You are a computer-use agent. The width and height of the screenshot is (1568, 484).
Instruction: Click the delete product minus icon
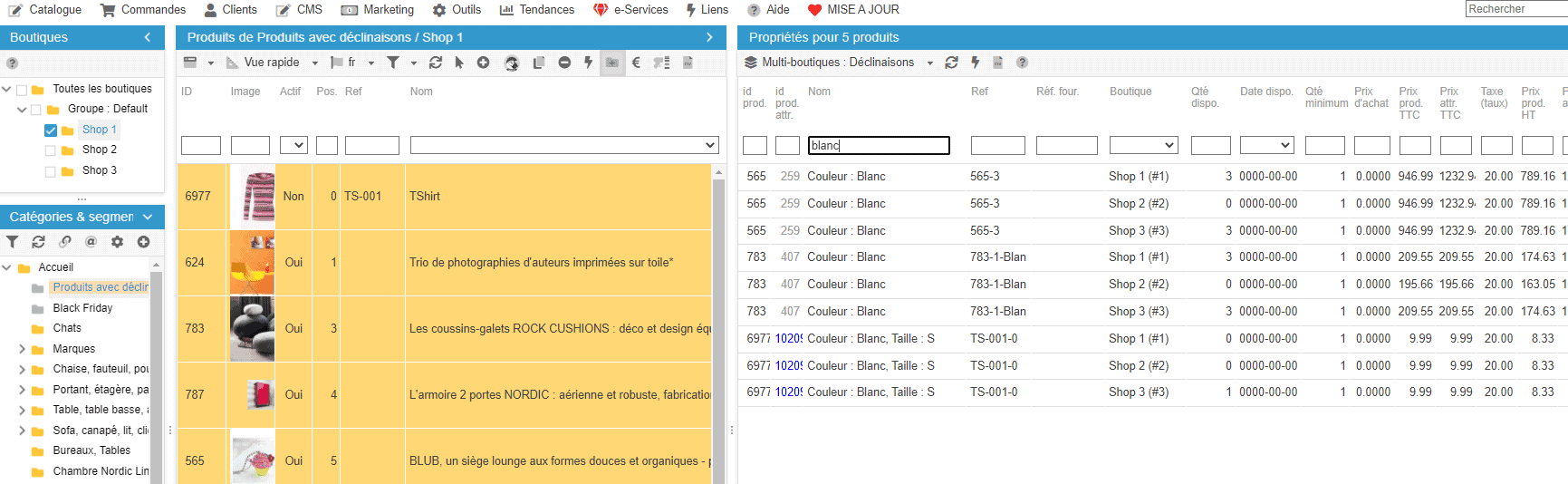pos(564,63)
